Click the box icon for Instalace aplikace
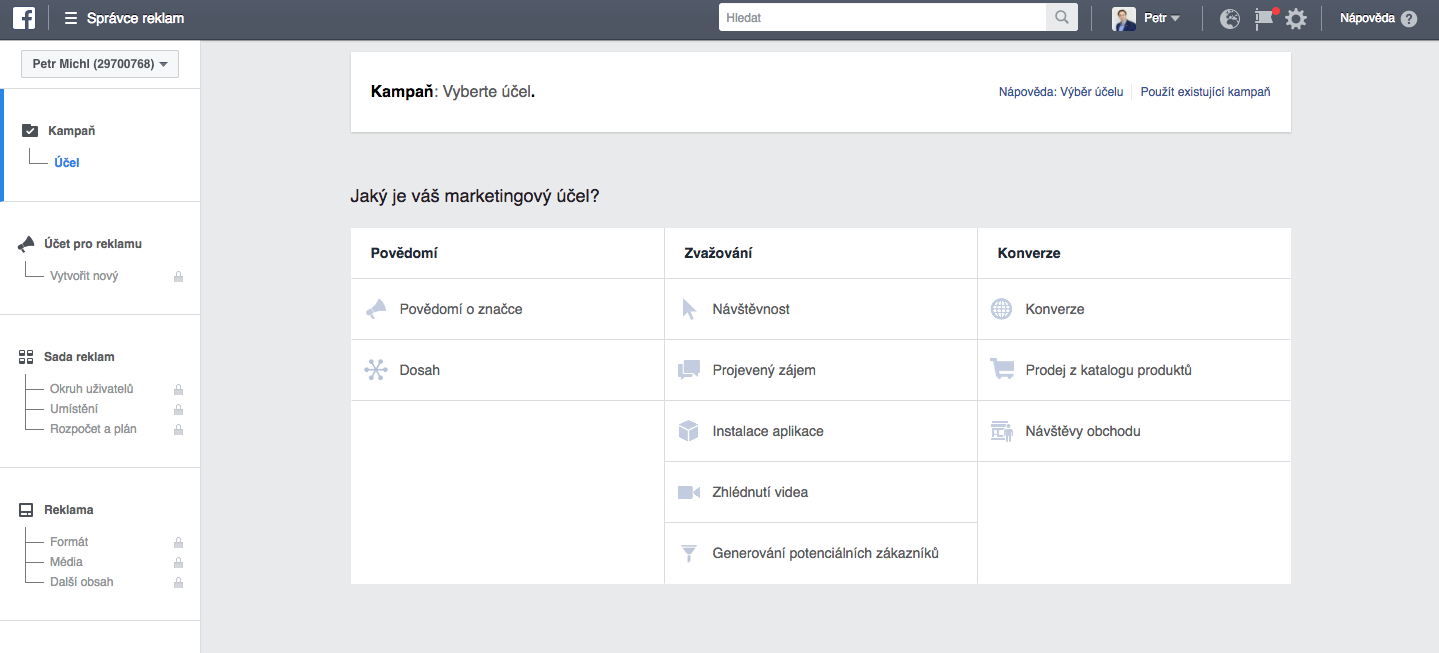This screenshot has height=653, width=1439. pyautogui.click(x=688, y=431)
